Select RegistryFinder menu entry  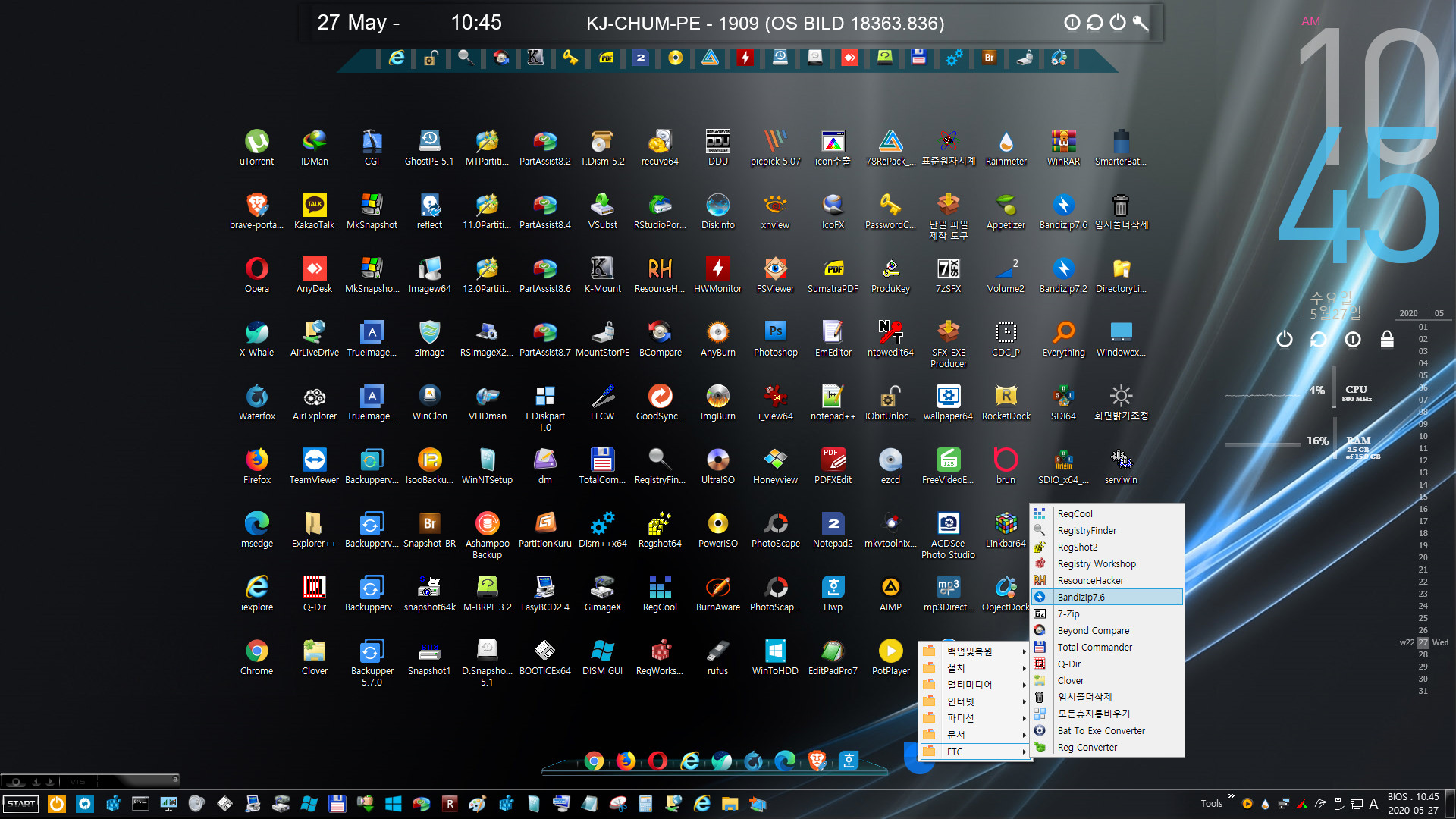tap(1106, 531)
